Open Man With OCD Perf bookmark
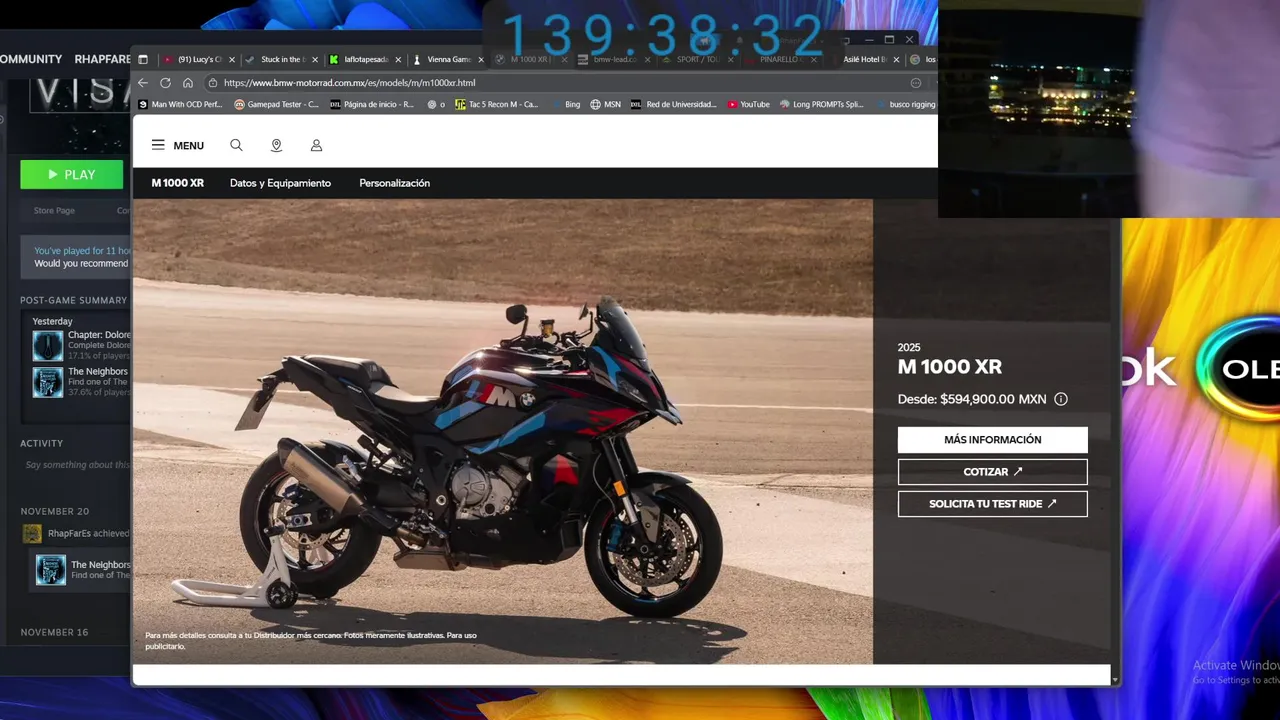Viewport: 1280px width, 720px height. (180, 104)
